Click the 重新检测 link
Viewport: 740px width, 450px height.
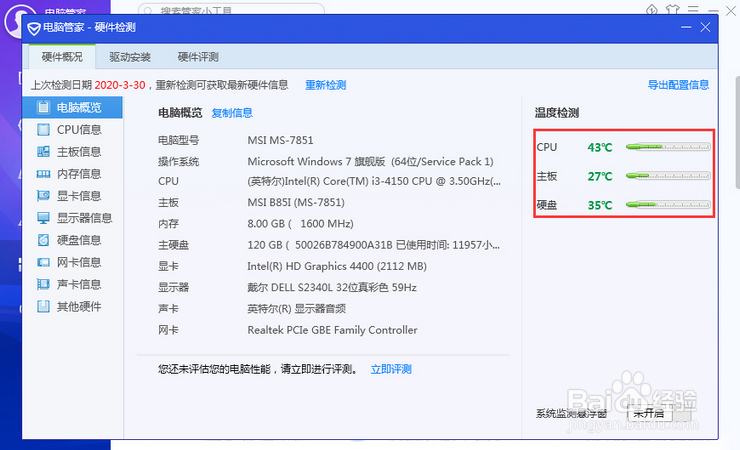pyautogui.click(x=326, y=85)
